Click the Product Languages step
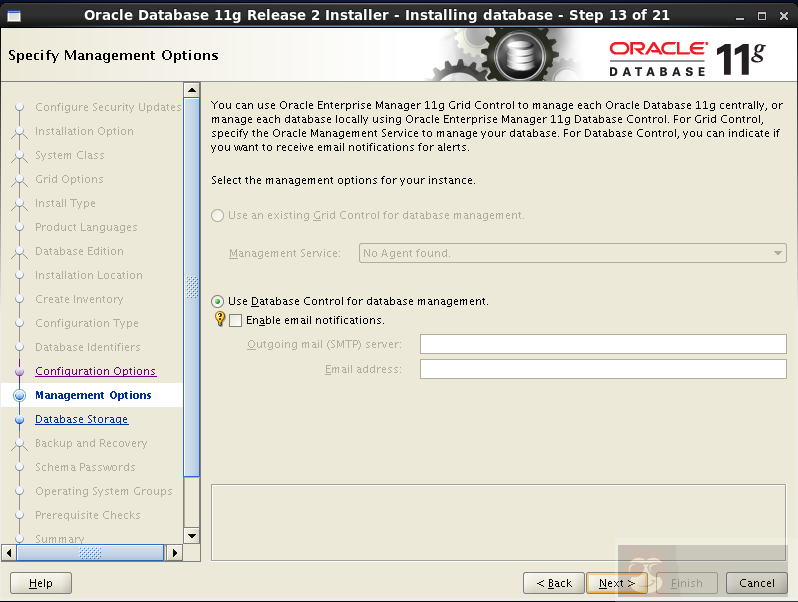798x602 pixels. pos(86,227)
